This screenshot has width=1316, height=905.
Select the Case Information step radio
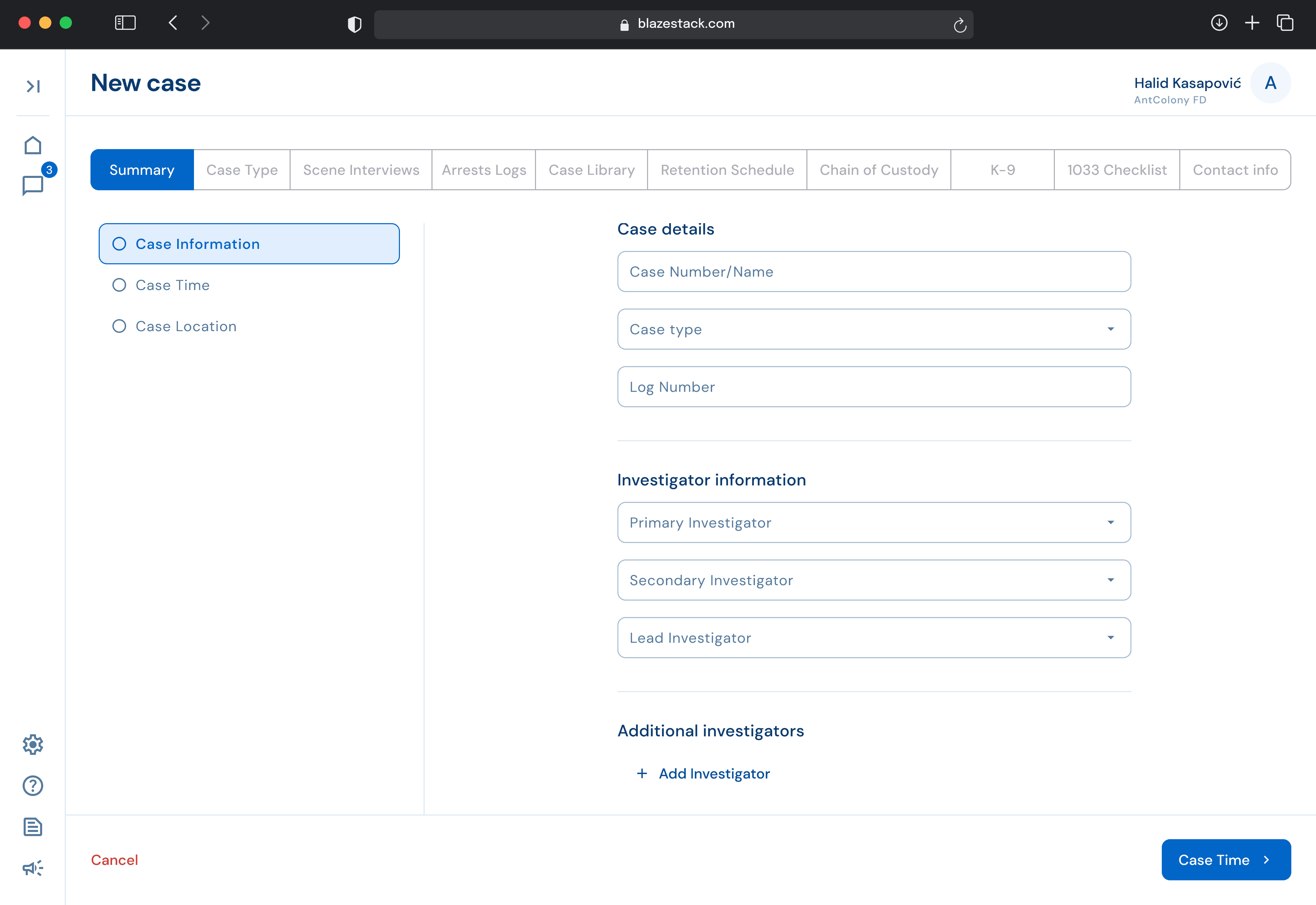(x=119, y=244)
